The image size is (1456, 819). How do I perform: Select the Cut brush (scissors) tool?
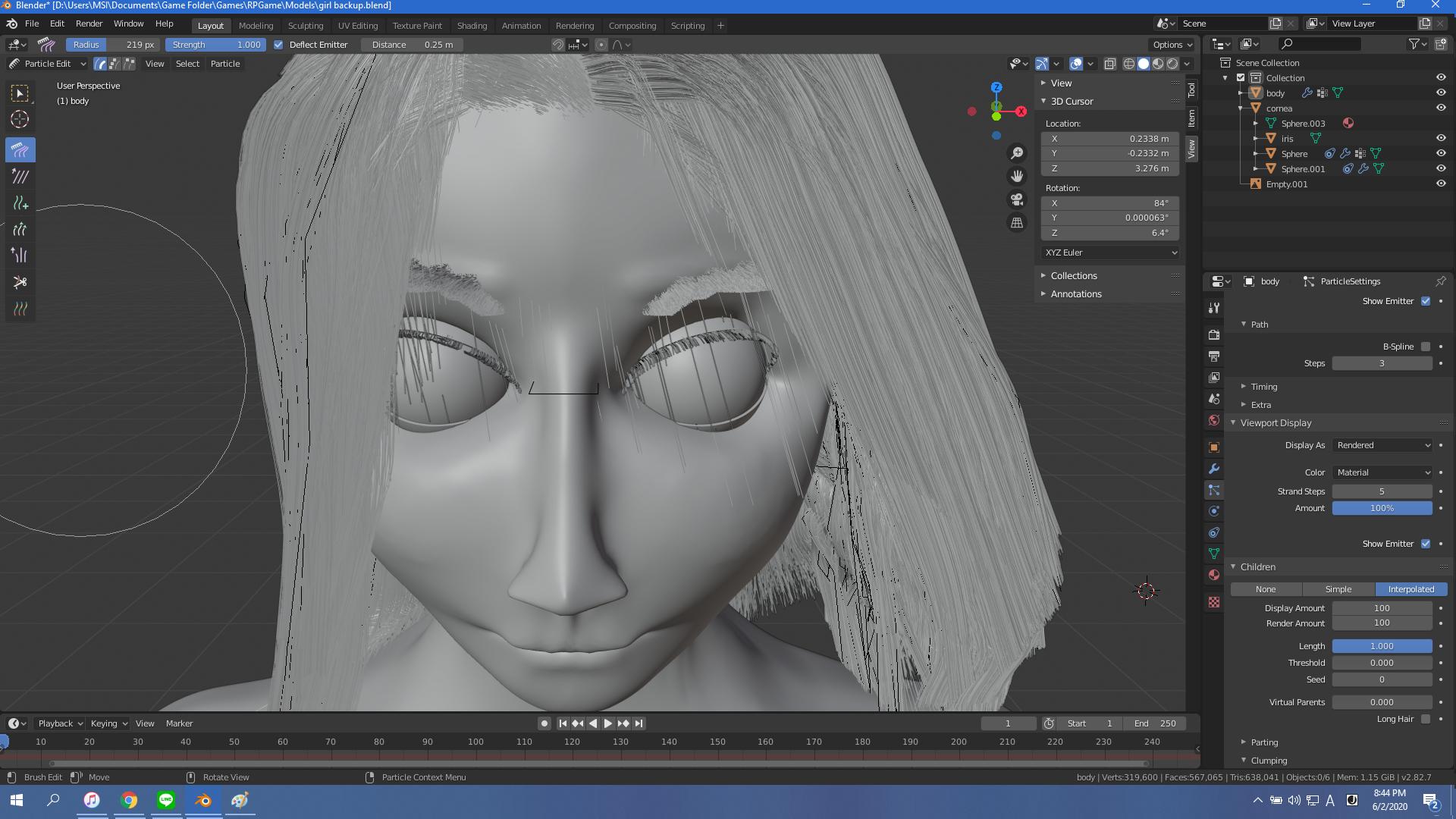pyautogui.click(x=20, y=282)
